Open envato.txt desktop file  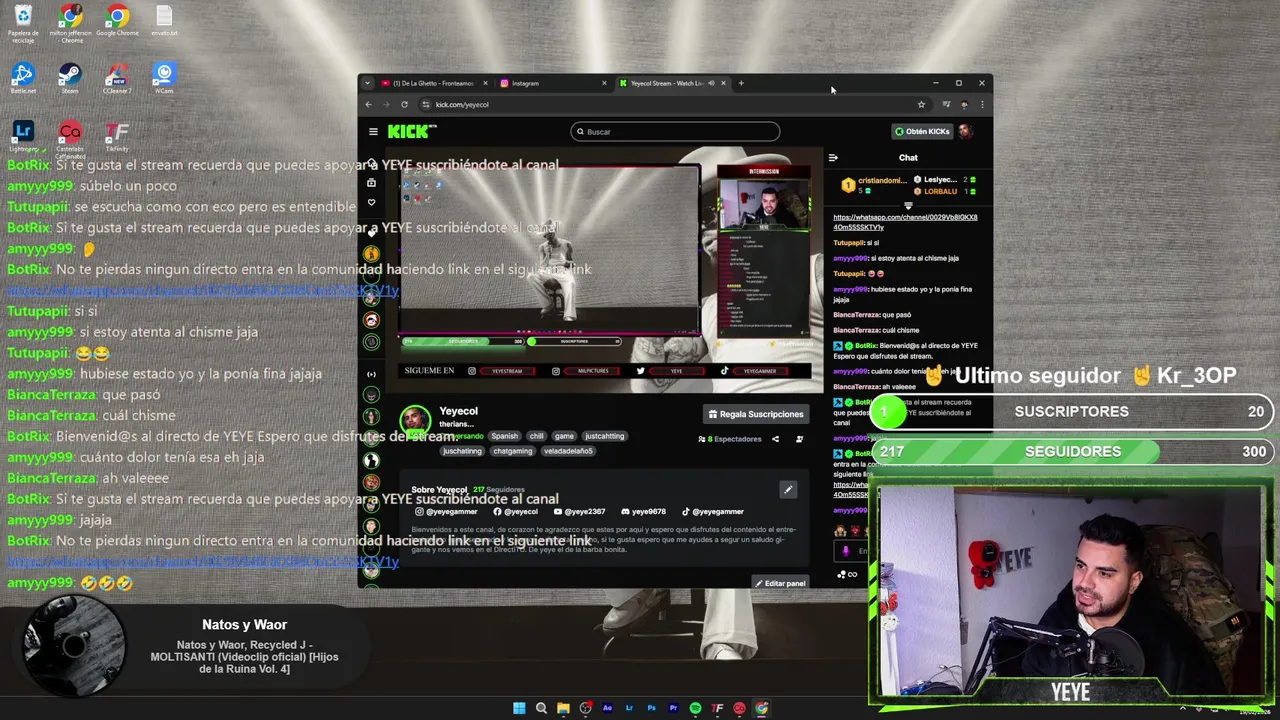click(164, 21)
